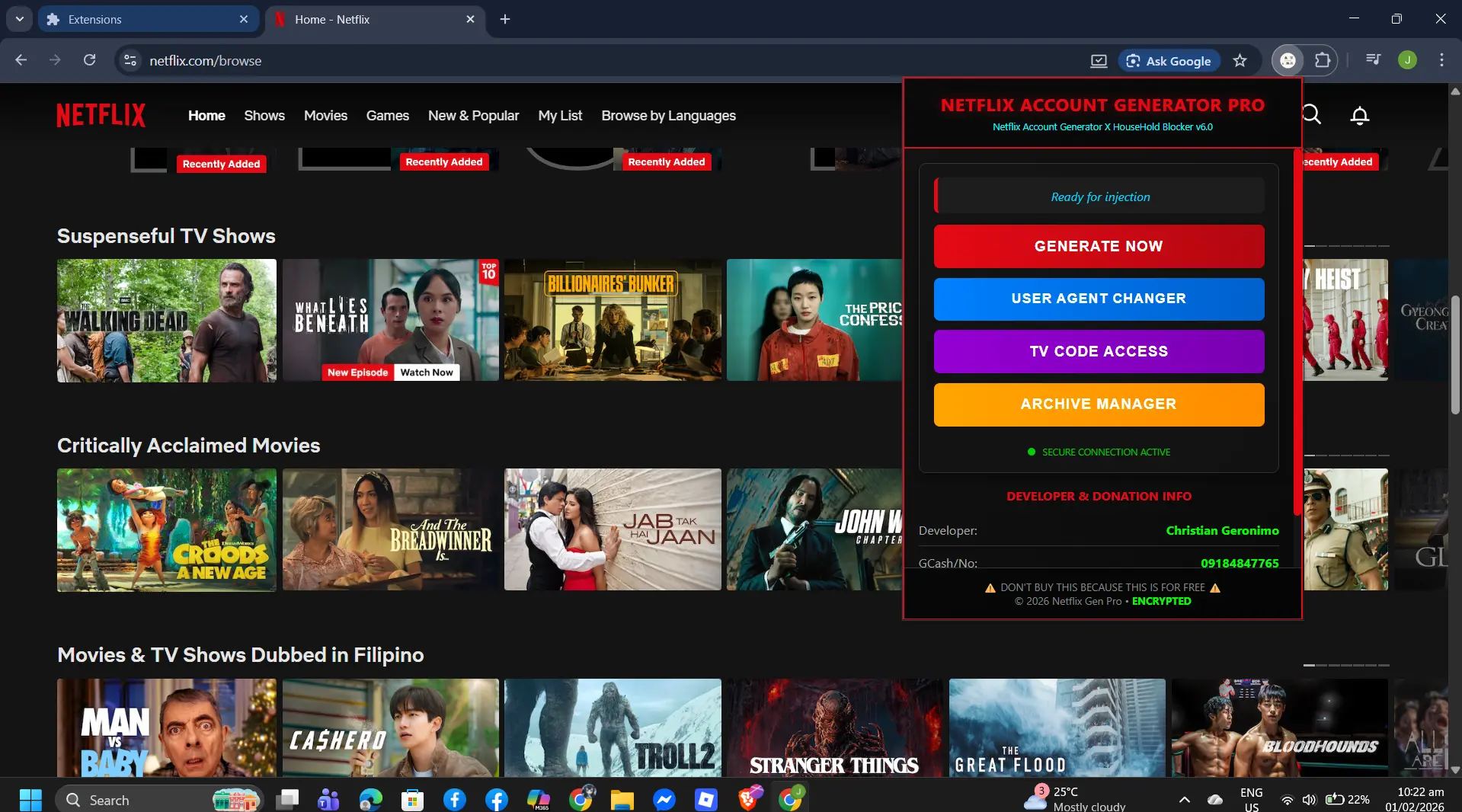Open the Chrome extensions puzzle icon
The image size is (1462, 812).
point(1323,61)
